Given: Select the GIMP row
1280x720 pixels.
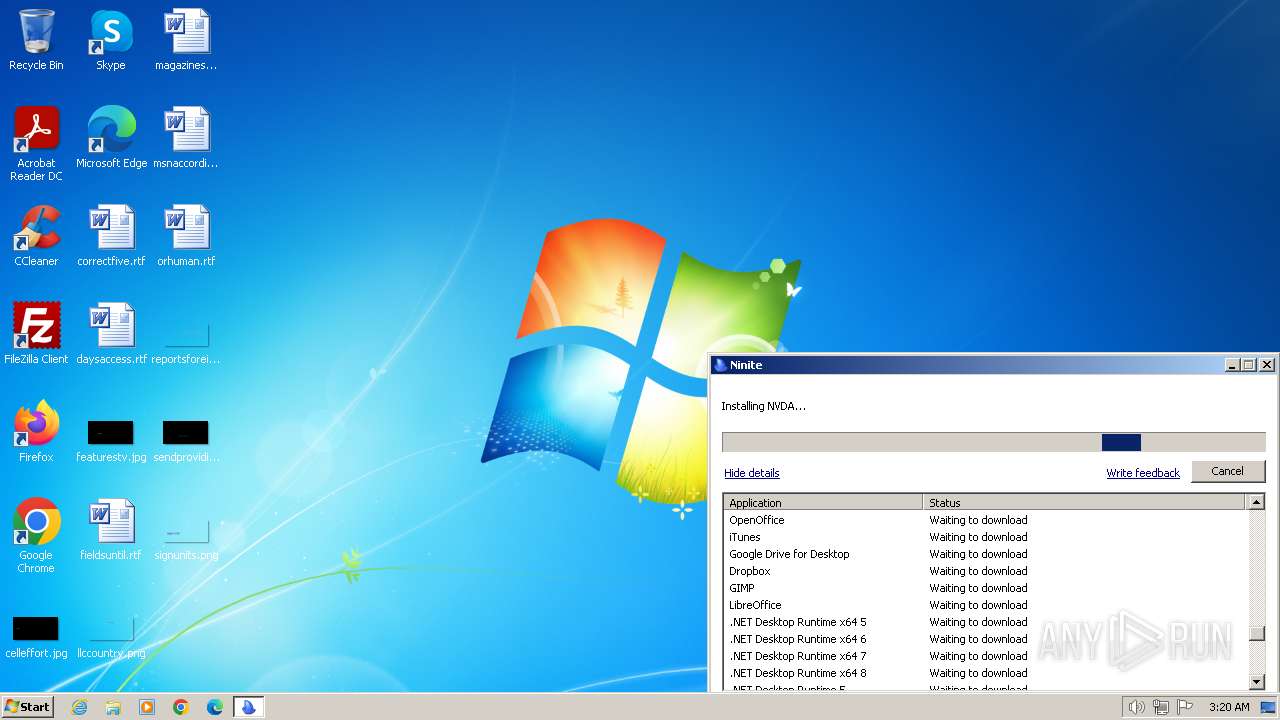Looking at the screenshot, I should 985,588.
